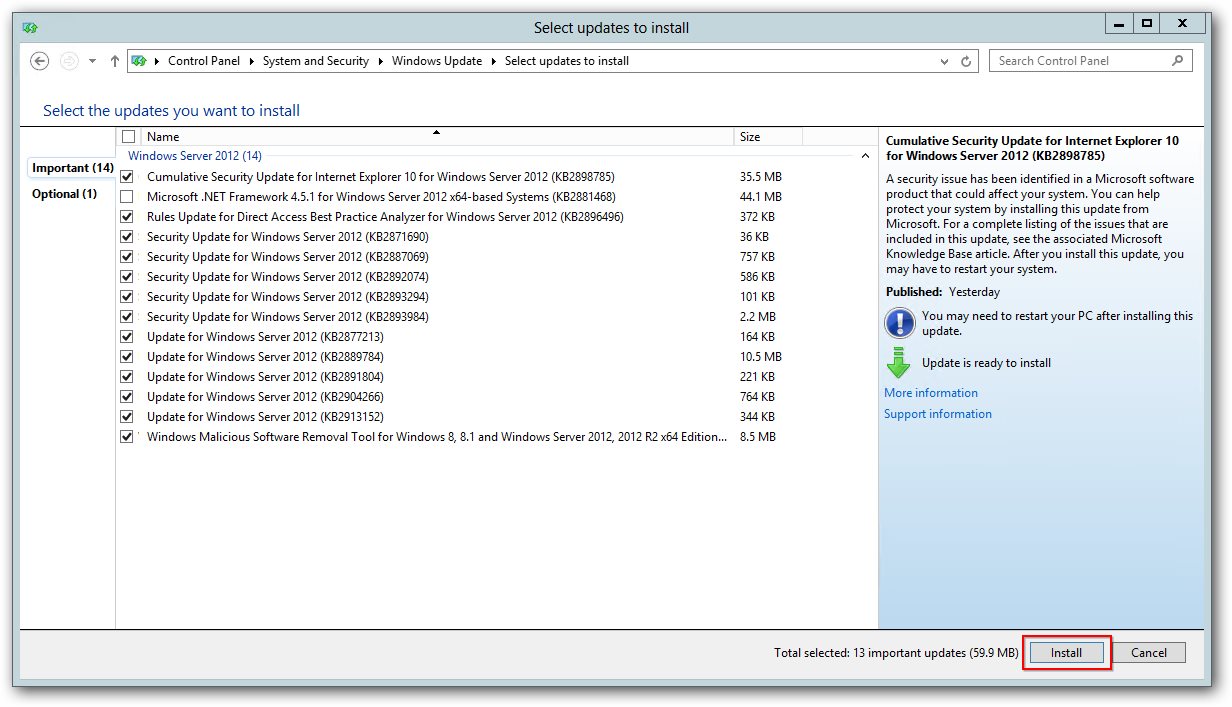Click the Refresh button in address bar

966,61
